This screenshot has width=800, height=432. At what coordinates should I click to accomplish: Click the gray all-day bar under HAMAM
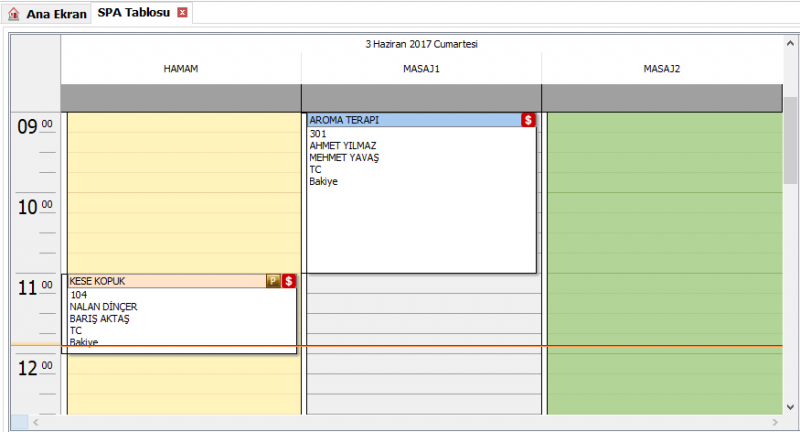181,98
